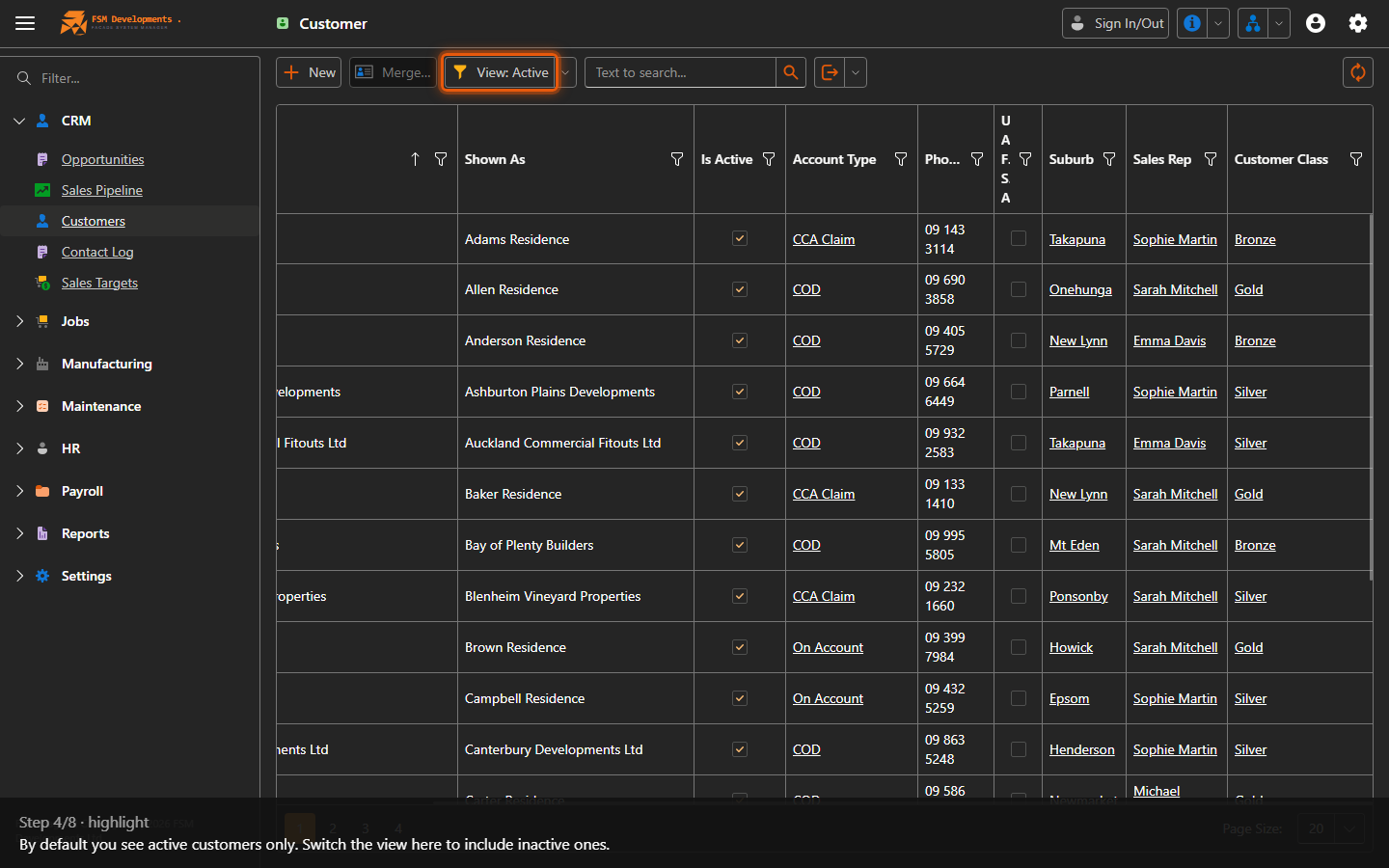This screenshot has height=868, width=1389.
Task: Select the Reports menu section
Action: click(x=85, y=533)
